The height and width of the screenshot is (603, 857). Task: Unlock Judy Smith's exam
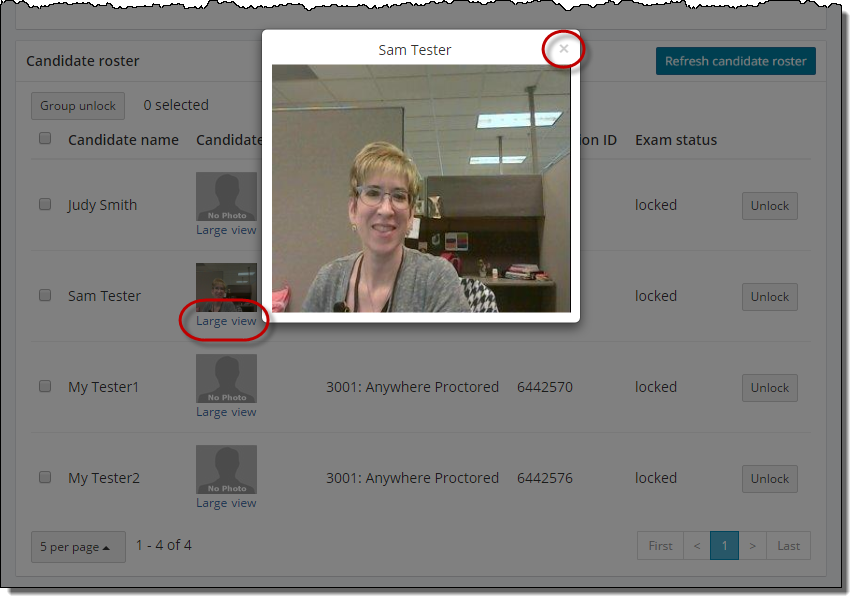[x=769, y=206]
